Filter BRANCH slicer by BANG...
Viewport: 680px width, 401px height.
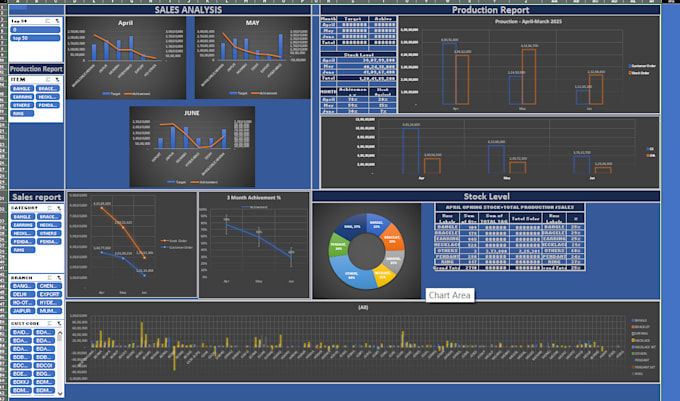pyautogui.click(x=22, y=286)
